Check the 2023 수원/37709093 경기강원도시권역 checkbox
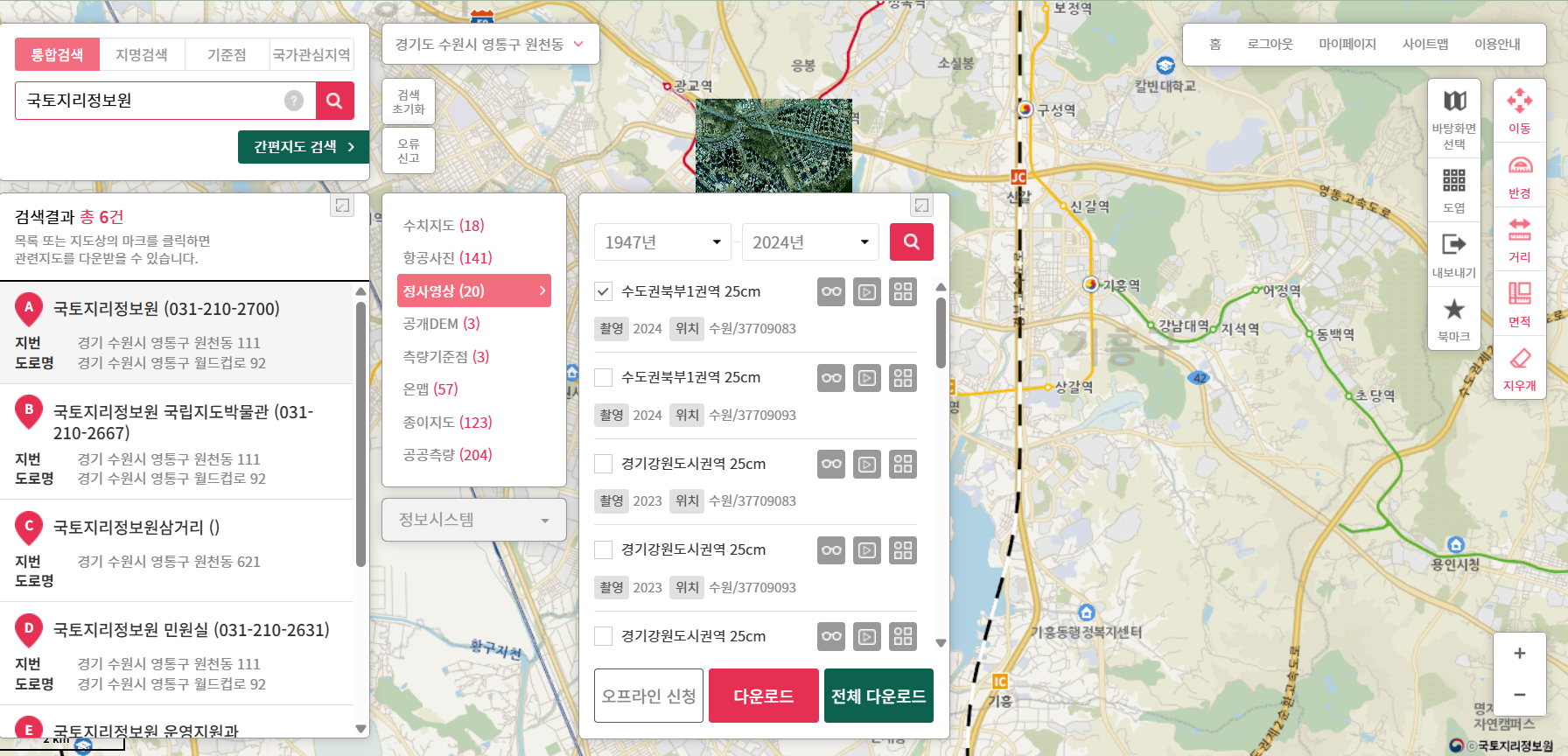Image resolution: width=1568 pixels, height=756 pixels. click(603, 549)
